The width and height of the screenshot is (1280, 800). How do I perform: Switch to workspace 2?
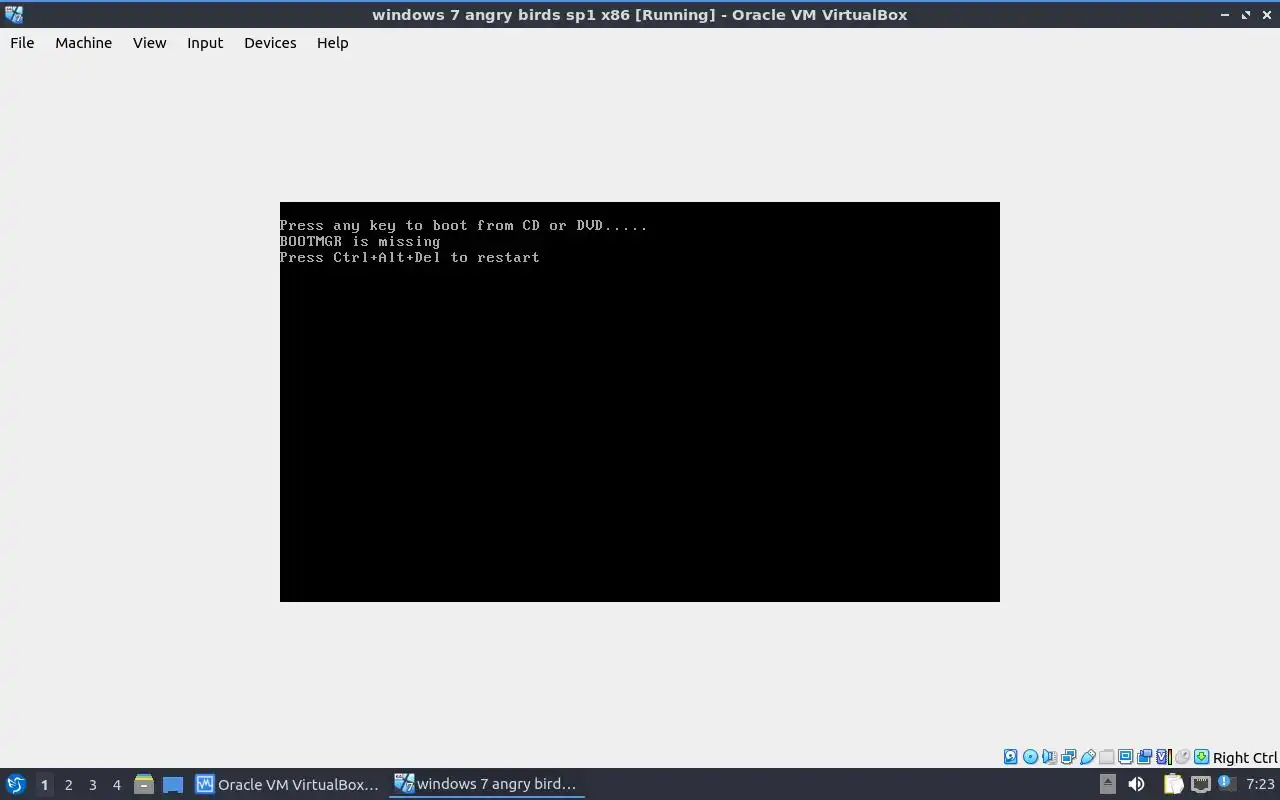point(68,785)
